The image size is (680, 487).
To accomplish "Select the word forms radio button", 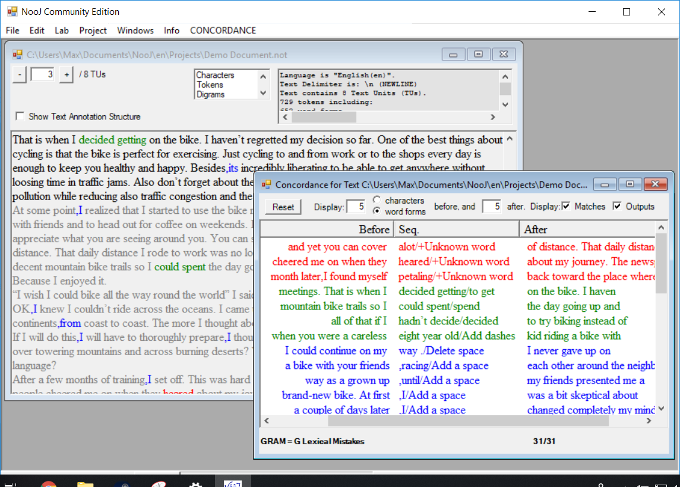I will pos(376,212).
